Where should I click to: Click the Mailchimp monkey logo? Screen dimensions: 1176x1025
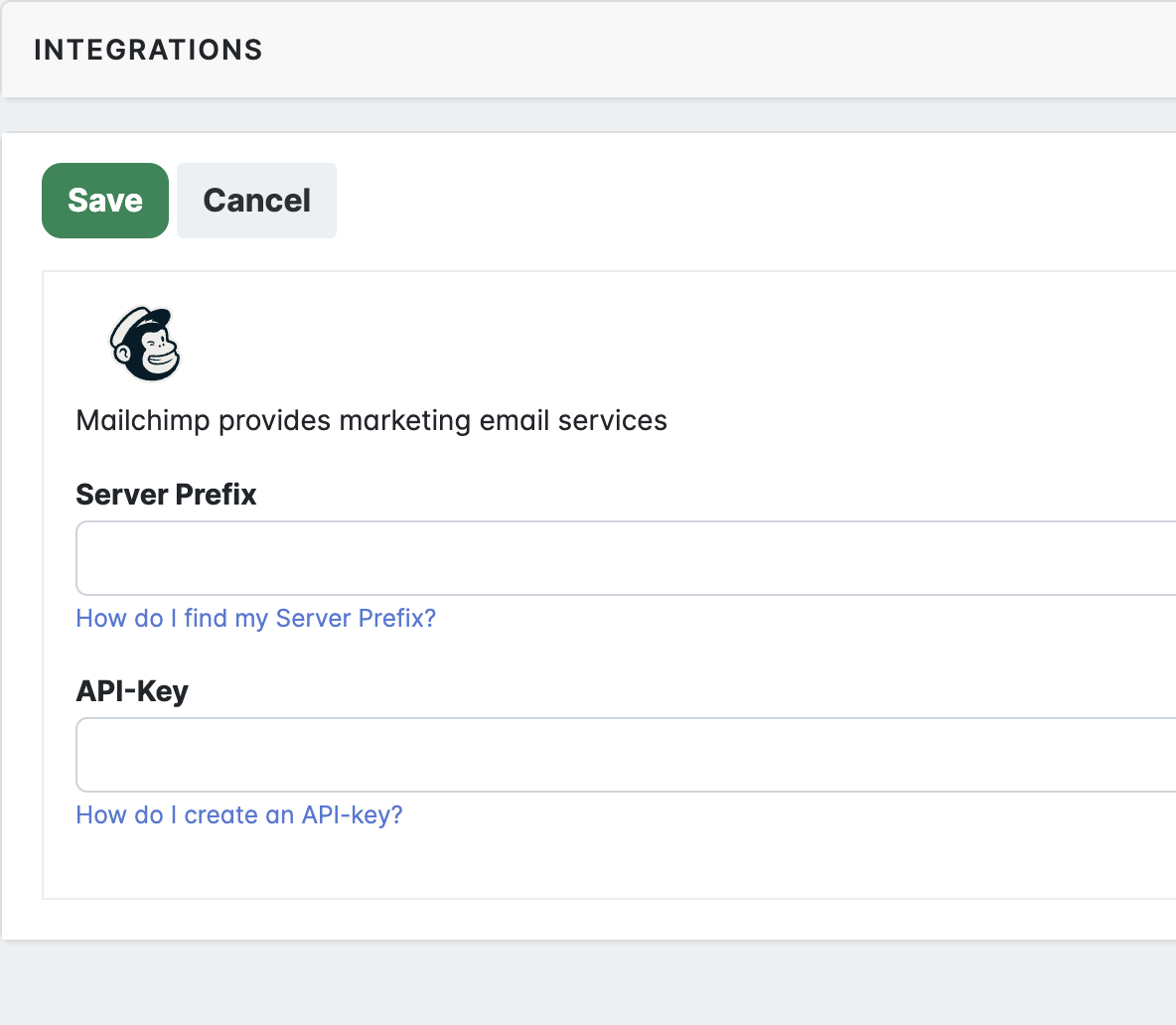tap(145, 344)
